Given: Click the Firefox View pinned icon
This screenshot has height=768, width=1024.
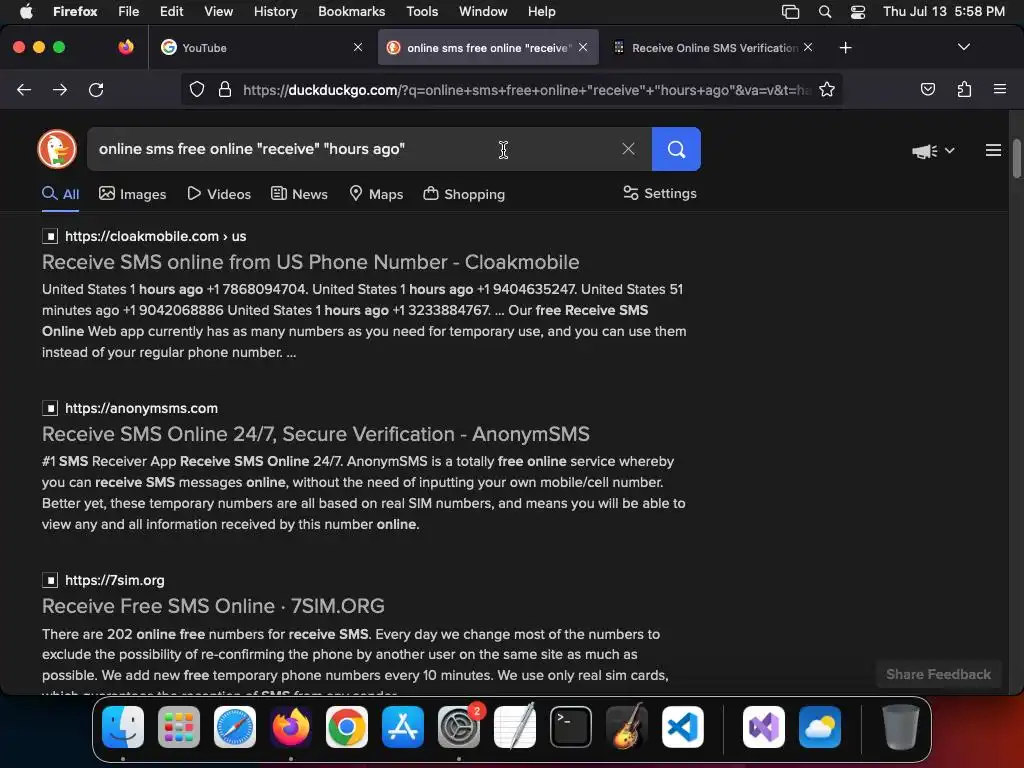Looking at the screenshot, I should [126, 47].
